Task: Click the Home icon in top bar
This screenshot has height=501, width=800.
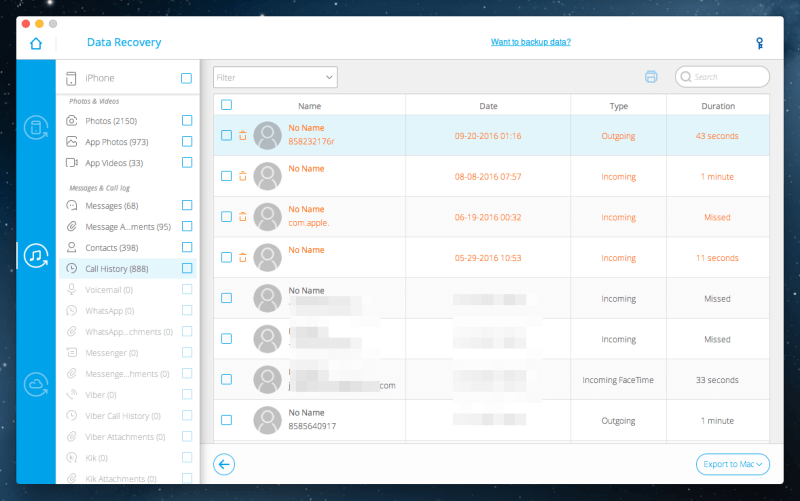Action: (x=36, y=43)
